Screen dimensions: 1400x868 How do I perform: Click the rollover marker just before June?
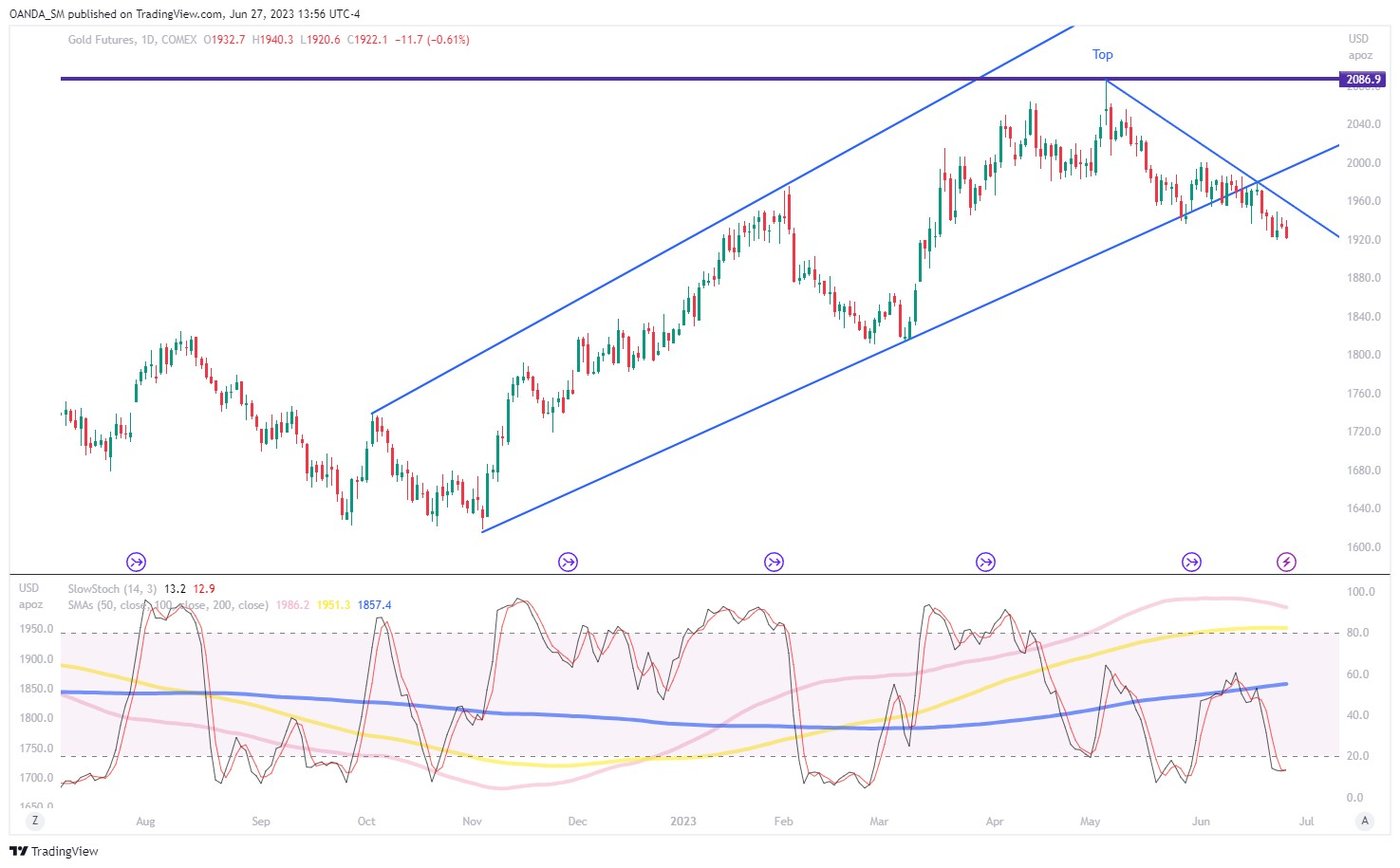tap(1191, 562)
